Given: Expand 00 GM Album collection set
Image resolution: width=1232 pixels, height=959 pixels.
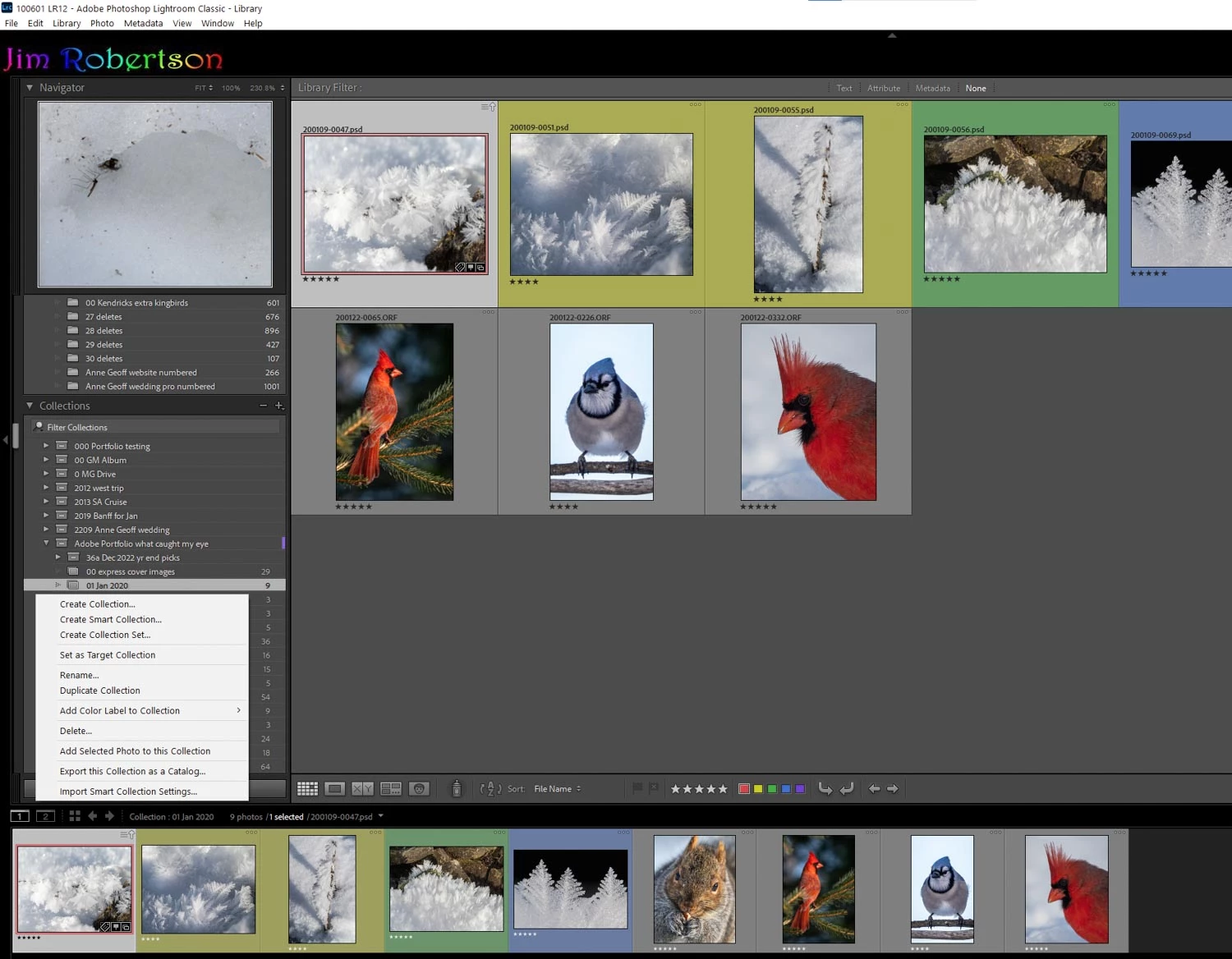Looking at the screenshot, I should click(46, 460).
